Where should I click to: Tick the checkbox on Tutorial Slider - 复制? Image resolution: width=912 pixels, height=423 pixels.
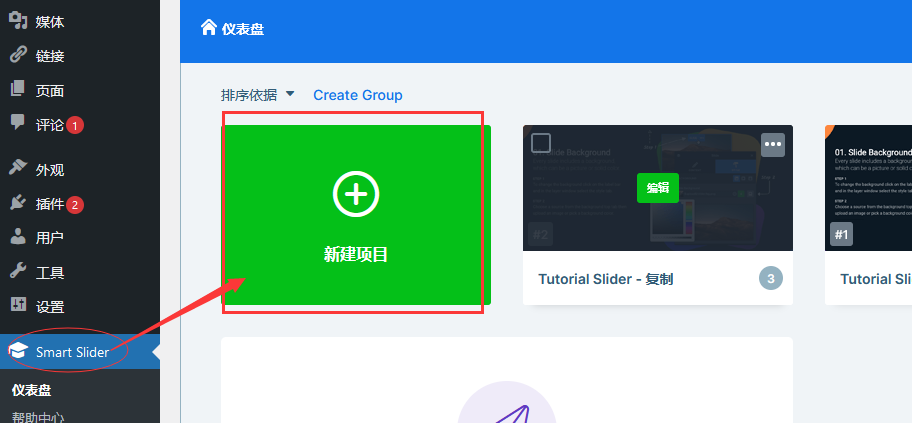(x=541, y=143)
